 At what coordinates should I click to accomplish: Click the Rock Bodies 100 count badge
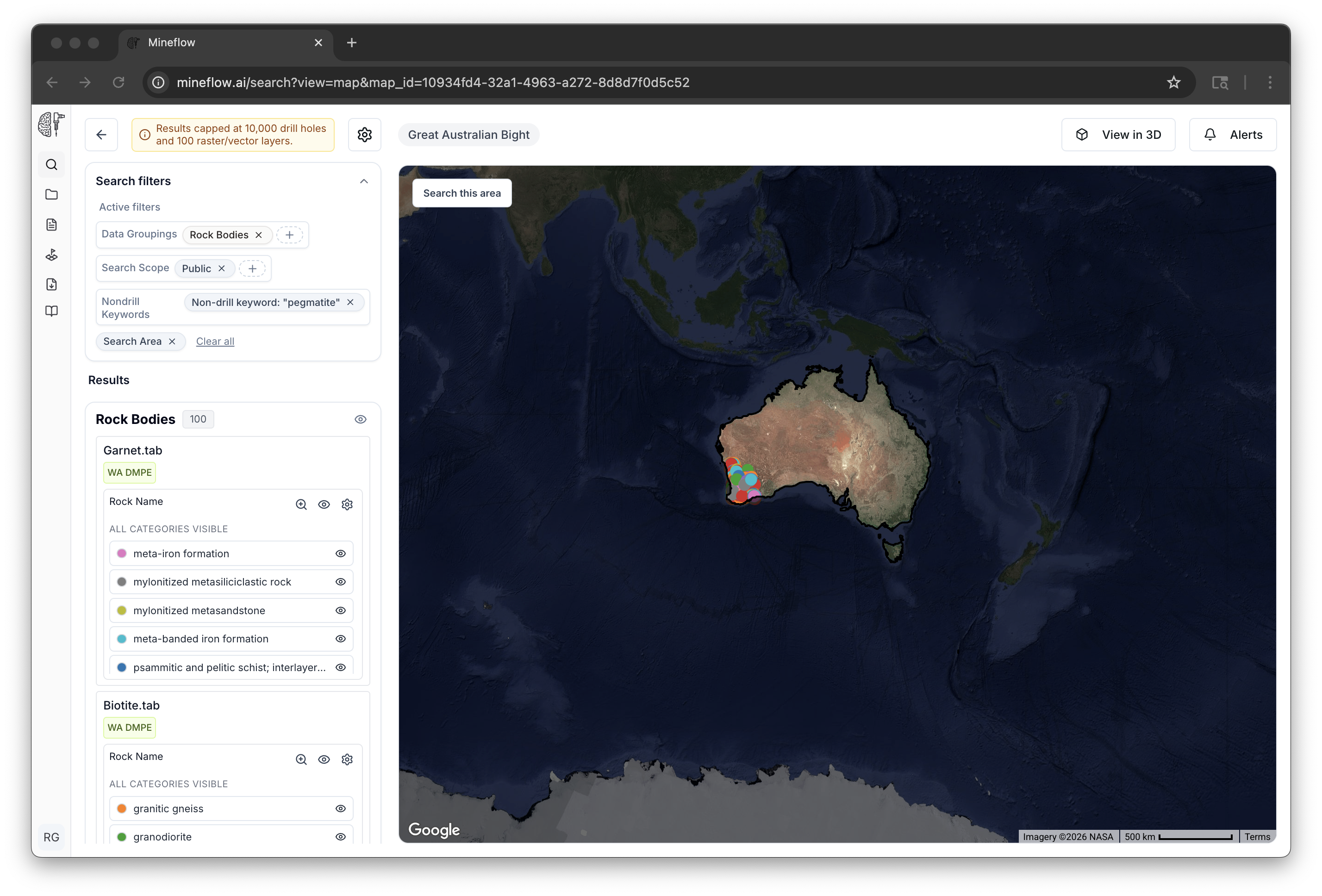coord(198,419)
